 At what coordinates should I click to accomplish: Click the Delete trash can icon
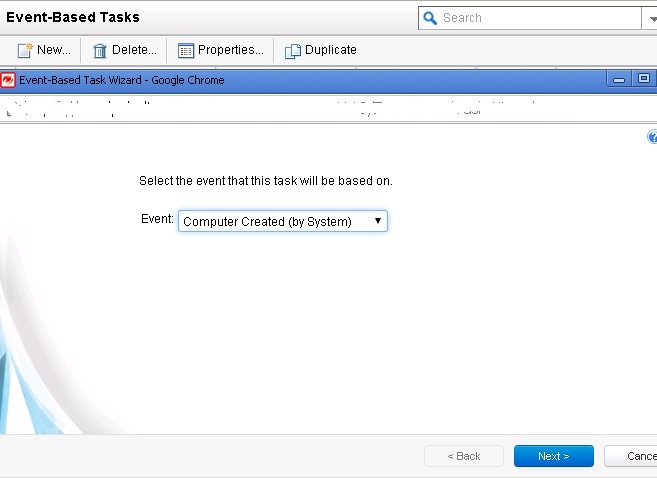99,50
